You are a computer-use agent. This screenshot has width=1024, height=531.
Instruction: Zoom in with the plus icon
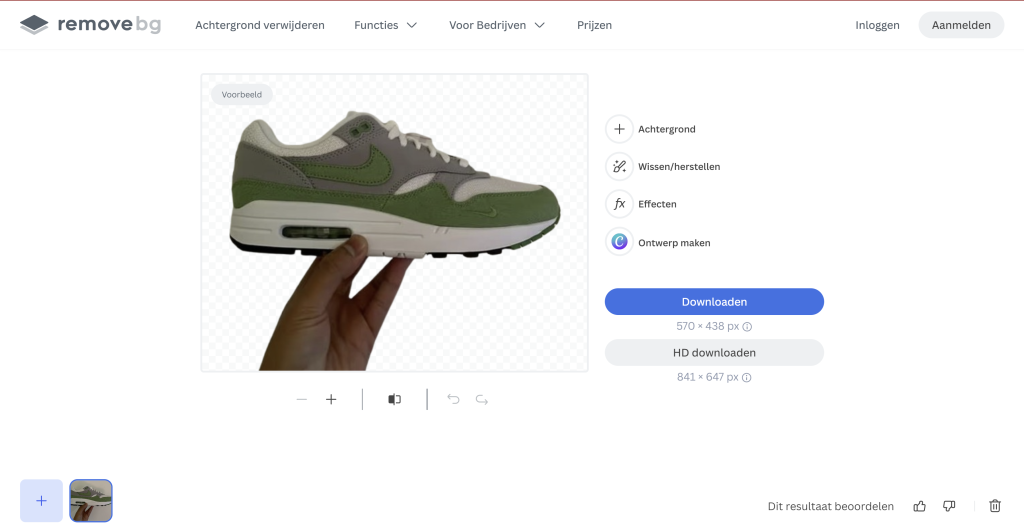point(331,400)
